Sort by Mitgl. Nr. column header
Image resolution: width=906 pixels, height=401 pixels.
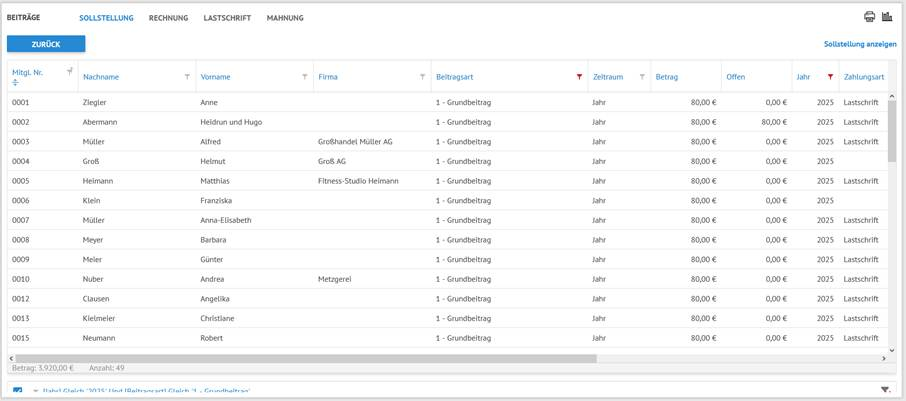[27, 73]
